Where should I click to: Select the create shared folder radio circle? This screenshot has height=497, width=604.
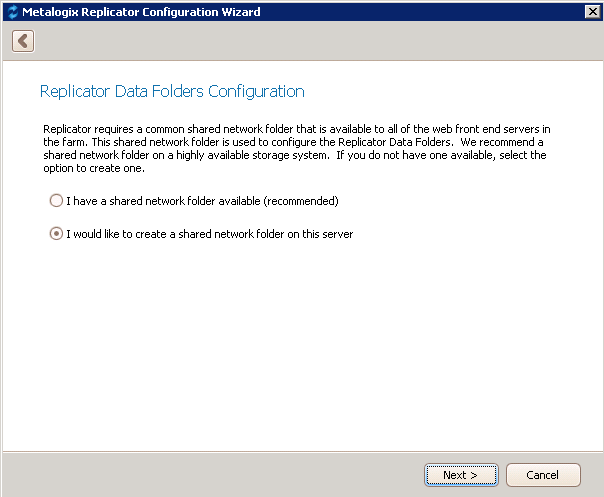[x=57, y=235]
